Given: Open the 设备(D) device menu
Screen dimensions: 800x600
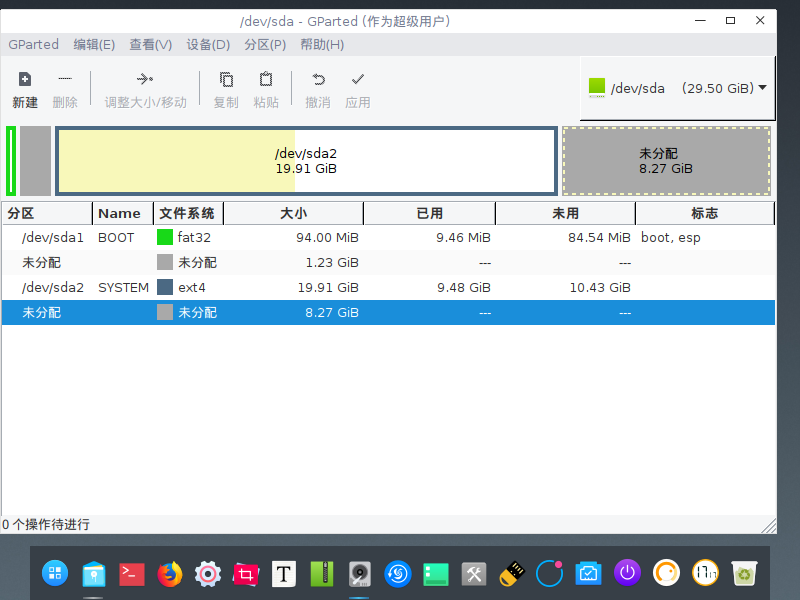Looking at the screenshot, I should point(208,45).
